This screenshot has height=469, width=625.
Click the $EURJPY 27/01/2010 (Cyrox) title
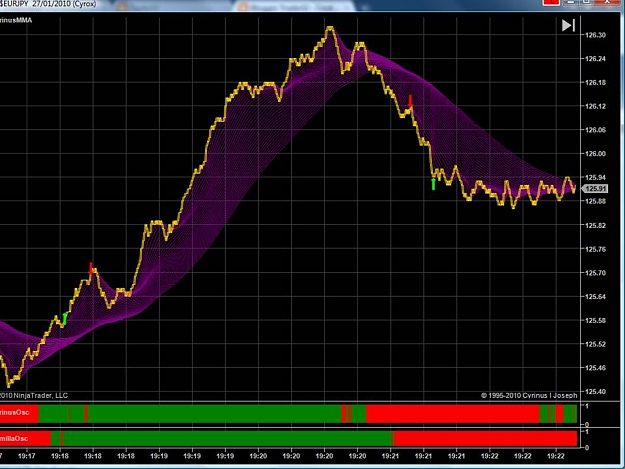[x=48, y=4]
